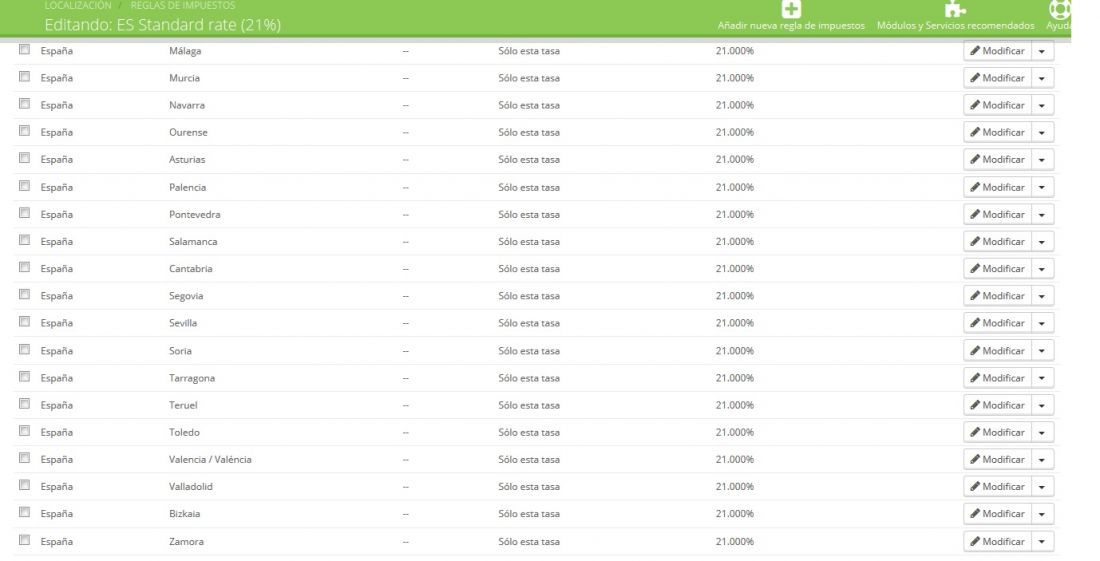1100x561 pixels.
Task: Enable the Cantabria row checkbox
Action: point(25,267)
